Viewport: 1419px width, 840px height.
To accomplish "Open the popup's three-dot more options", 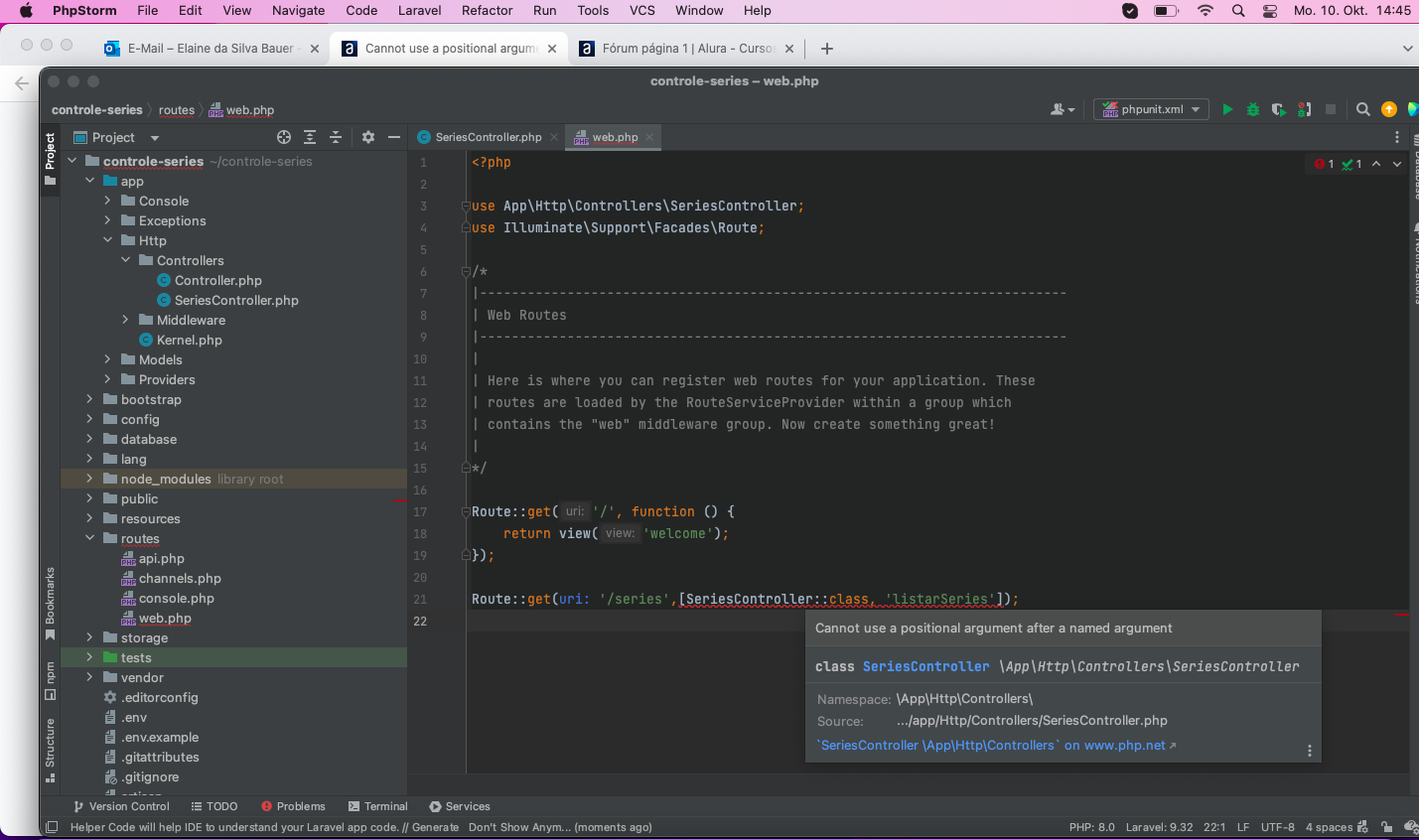I will [1310, 751].
